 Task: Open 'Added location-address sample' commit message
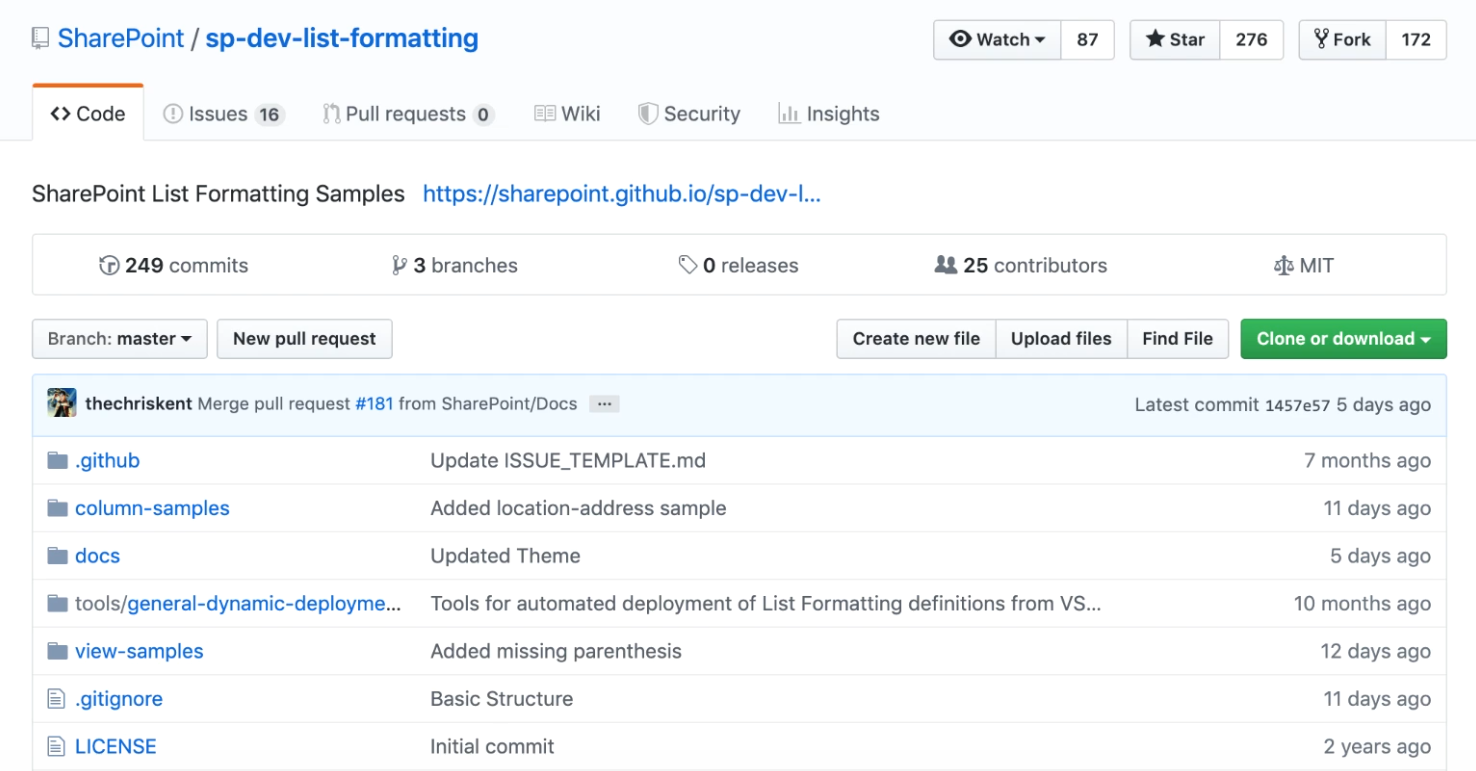[x=578, y=508]
